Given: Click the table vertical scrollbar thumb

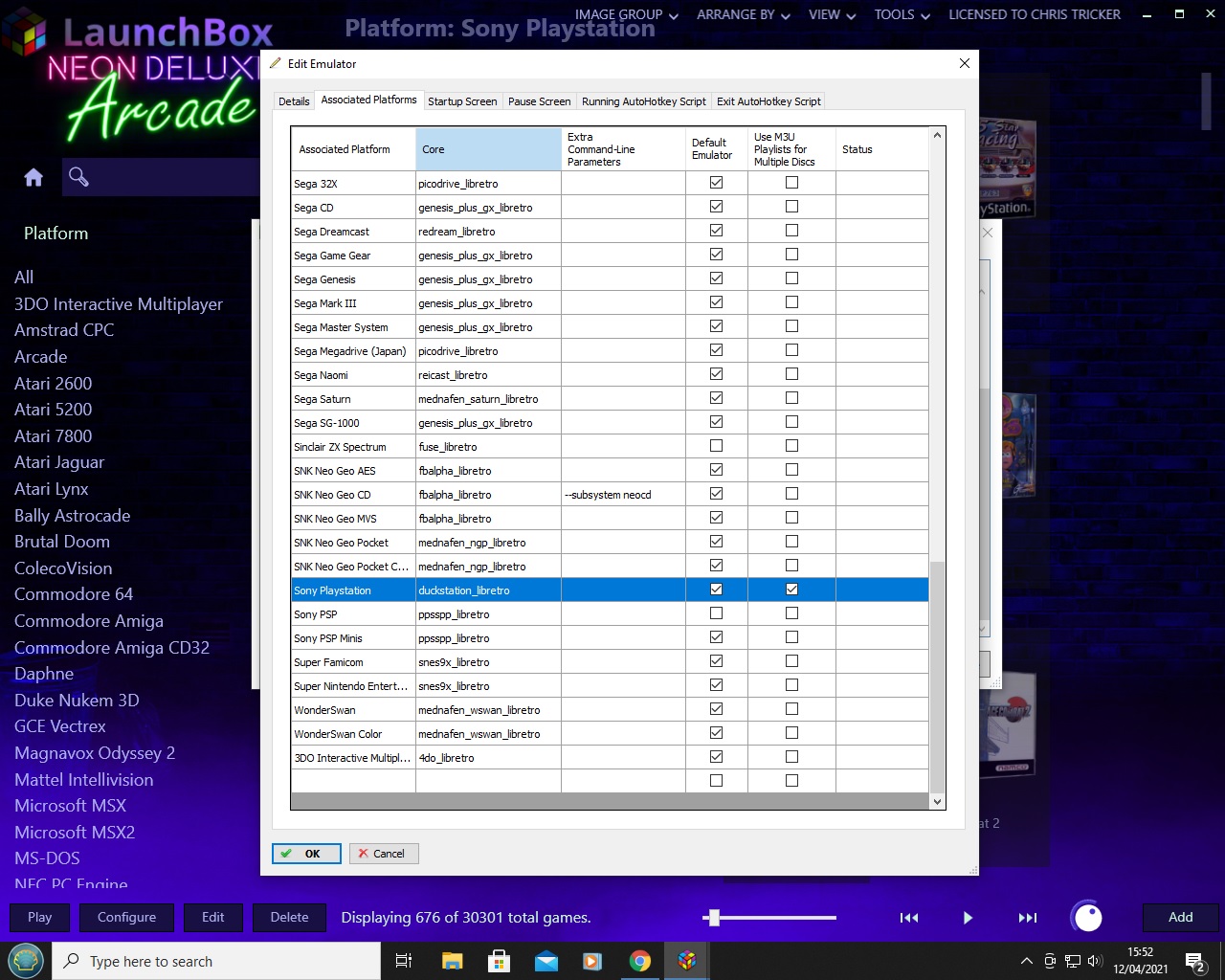Looking at the screenshot, I should [x=937, y=677].
